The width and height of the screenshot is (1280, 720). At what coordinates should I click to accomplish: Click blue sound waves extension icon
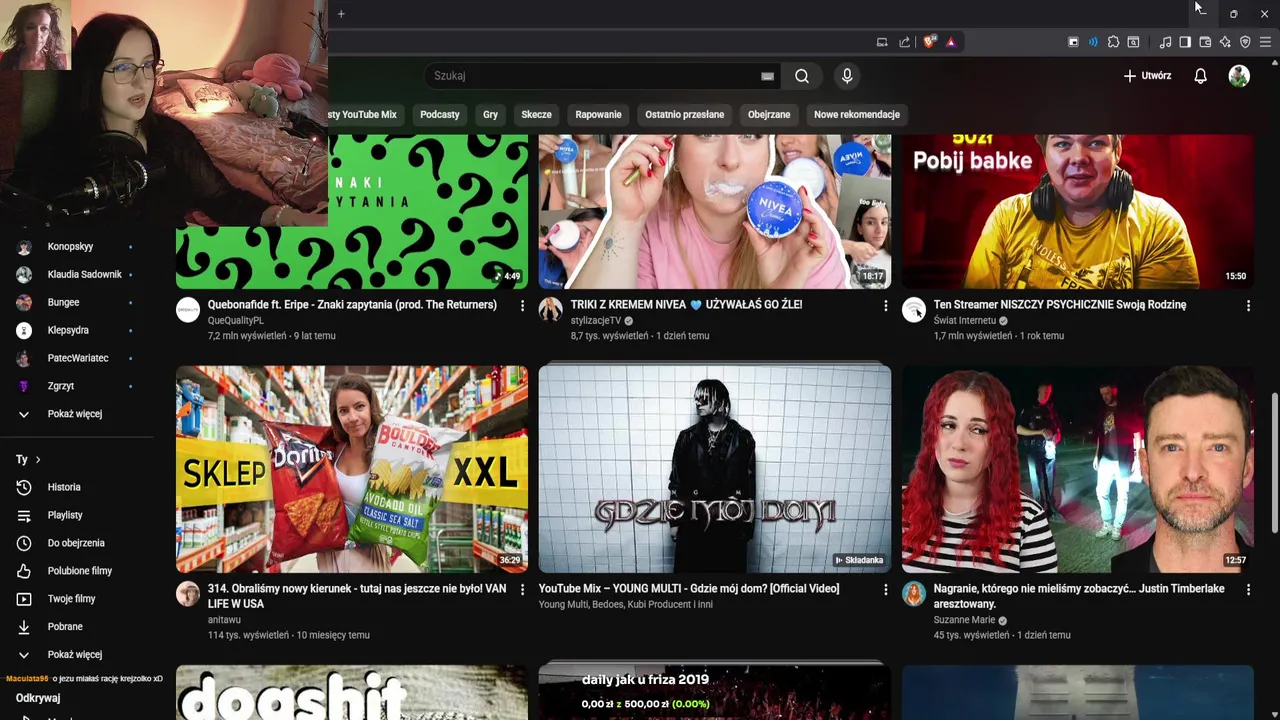click(x=1093, y=42)
